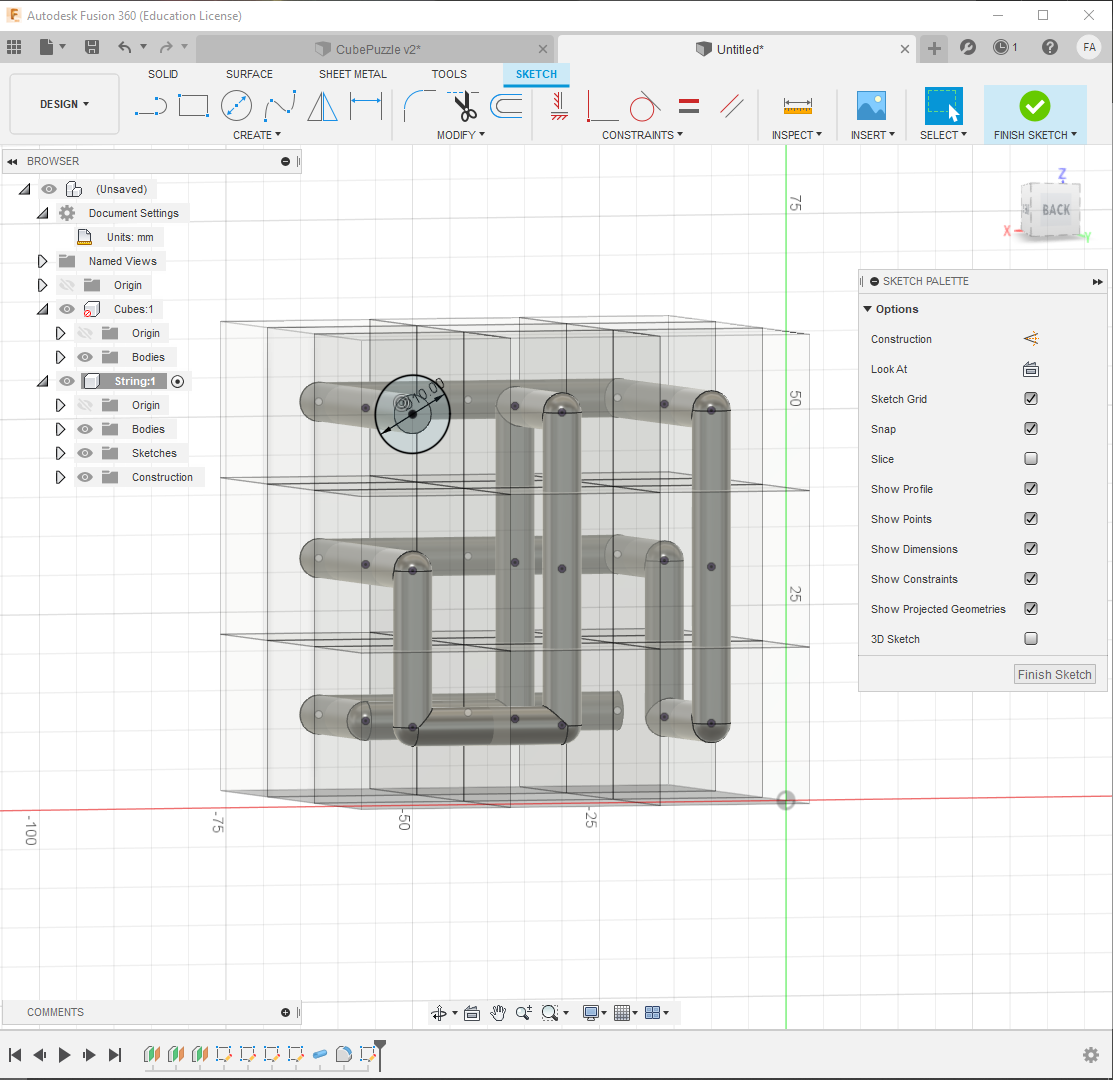Select the Trim tool in Modify
Image resolution: width=1113 pixels, height=1080 pixels.
tap(463, 106)
